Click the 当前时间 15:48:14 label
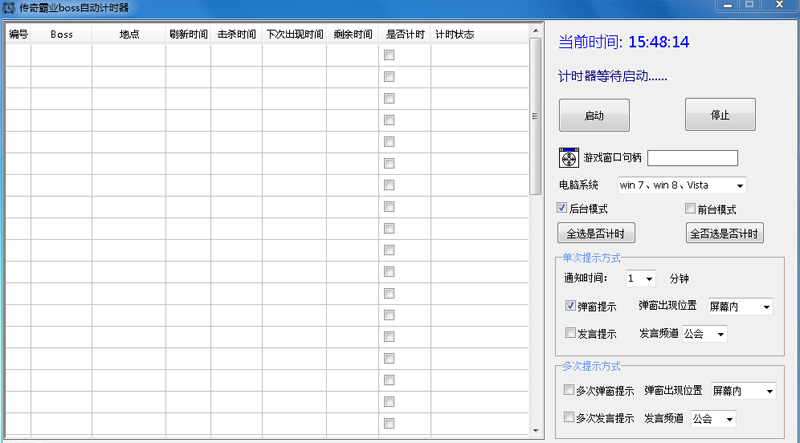The width and height of the screenshot is (800, 443). click(624, 42)
